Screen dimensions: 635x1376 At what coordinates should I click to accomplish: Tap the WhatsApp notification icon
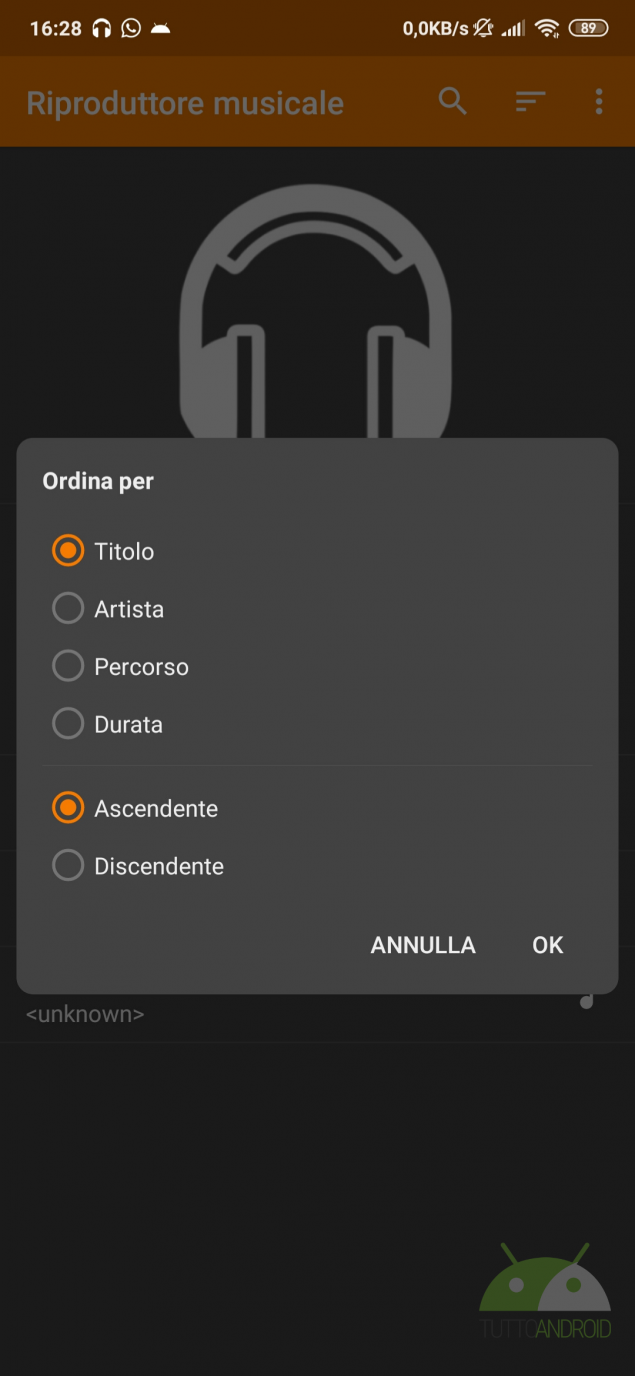pyautogui.click(x=131, y=28)
